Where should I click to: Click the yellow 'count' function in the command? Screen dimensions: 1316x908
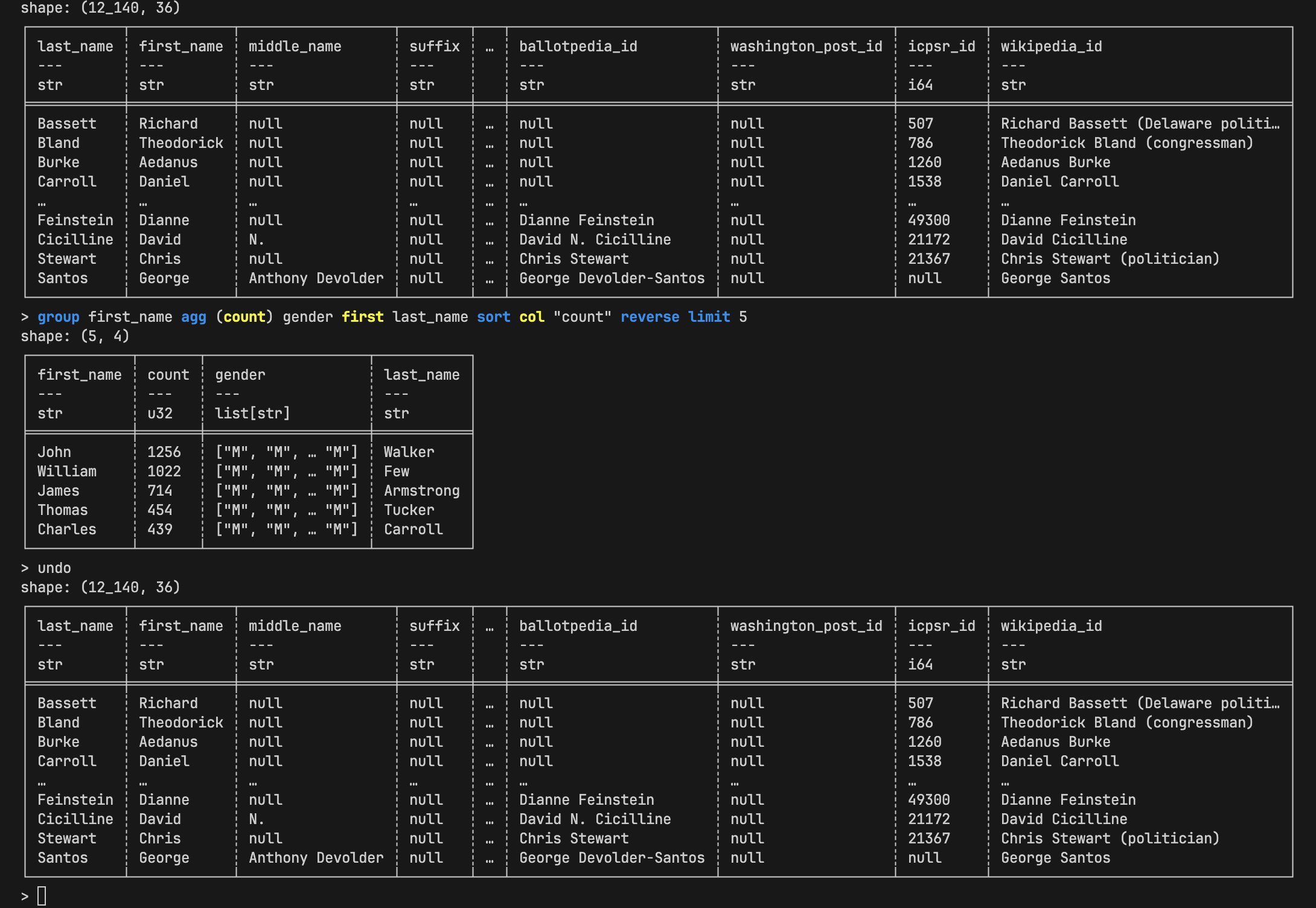(244, 317)
